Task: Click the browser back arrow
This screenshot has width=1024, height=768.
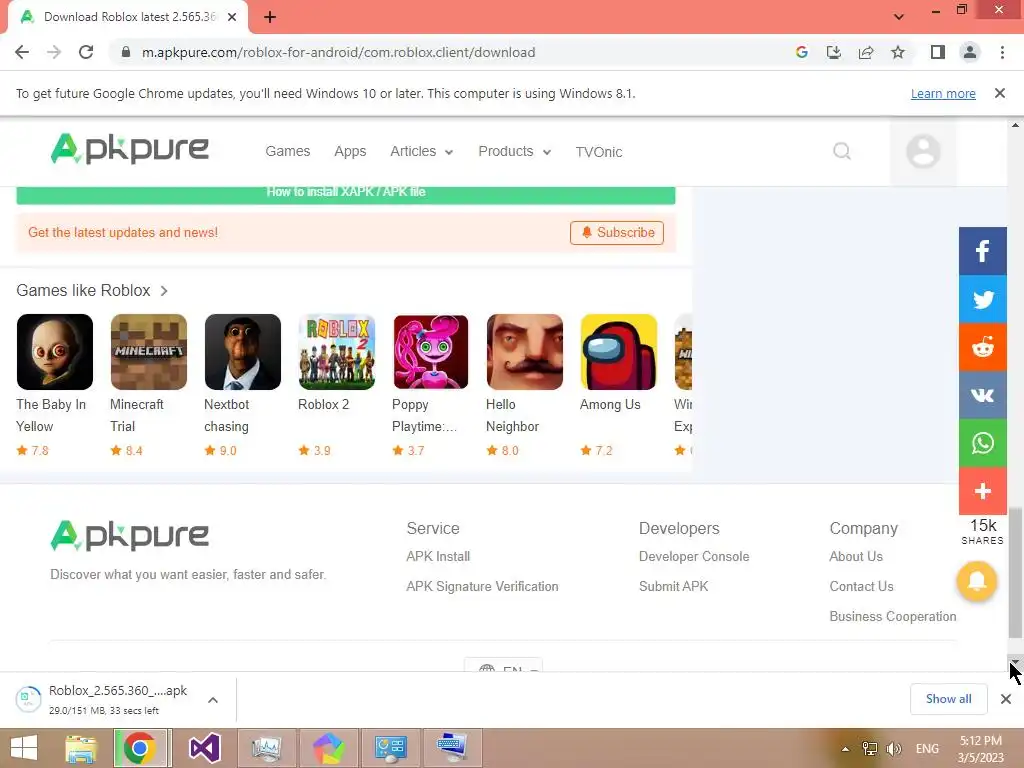Action: tap(22, 52)
